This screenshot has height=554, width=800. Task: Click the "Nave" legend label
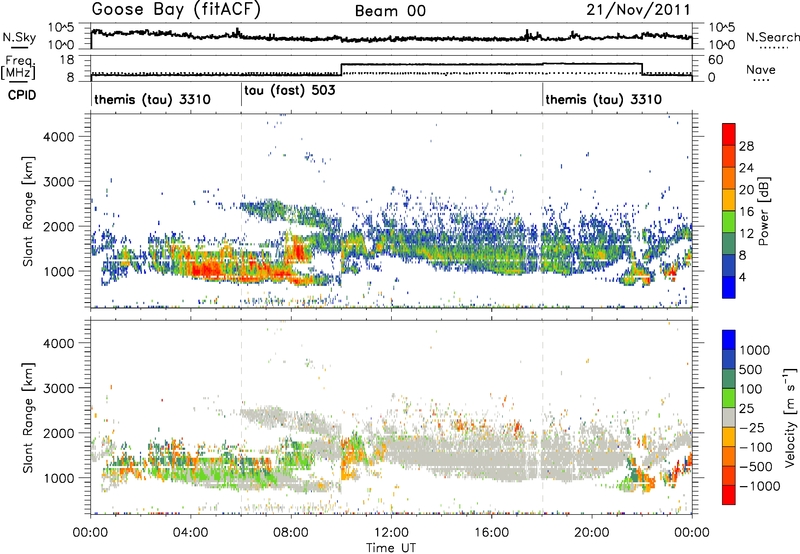[761, 70]
